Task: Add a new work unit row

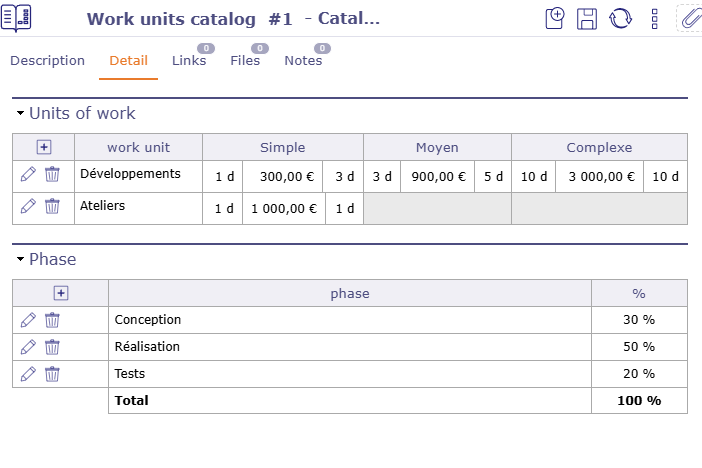Action: pos(43,147)
